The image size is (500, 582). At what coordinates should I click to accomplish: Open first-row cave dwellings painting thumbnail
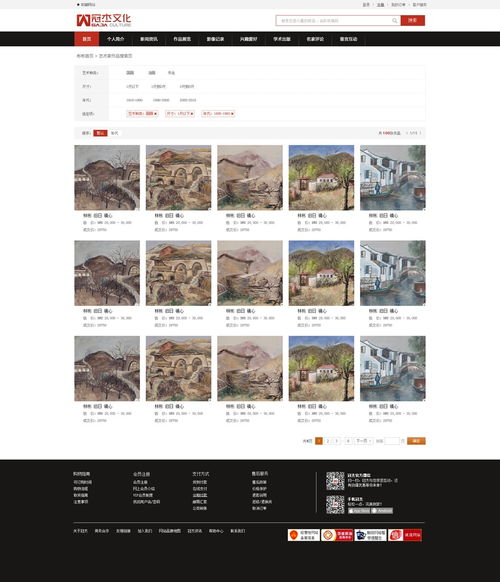tap(179, 177)
